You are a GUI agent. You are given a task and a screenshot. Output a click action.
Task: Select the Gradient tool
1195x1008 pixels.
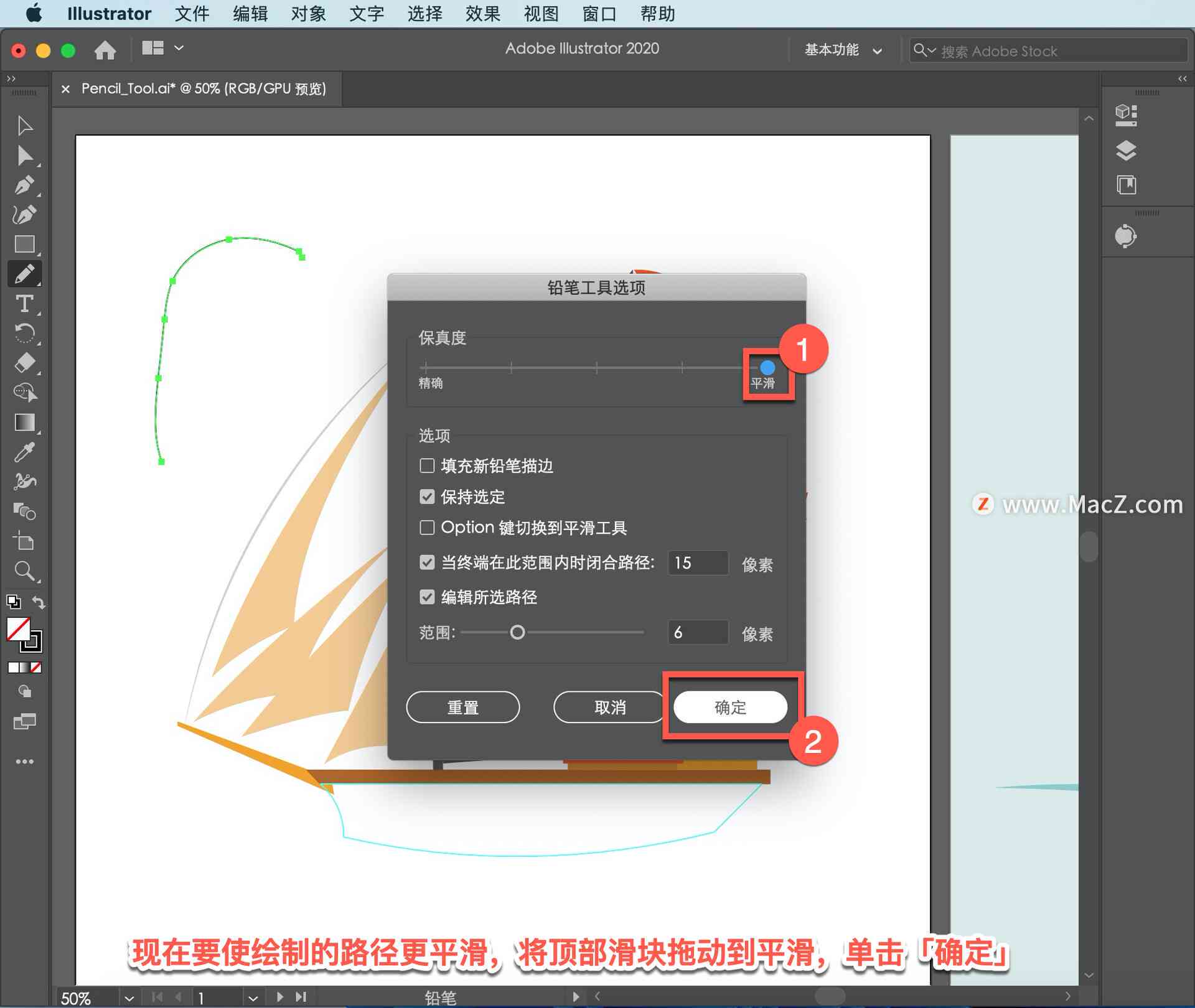click(24, 422)
